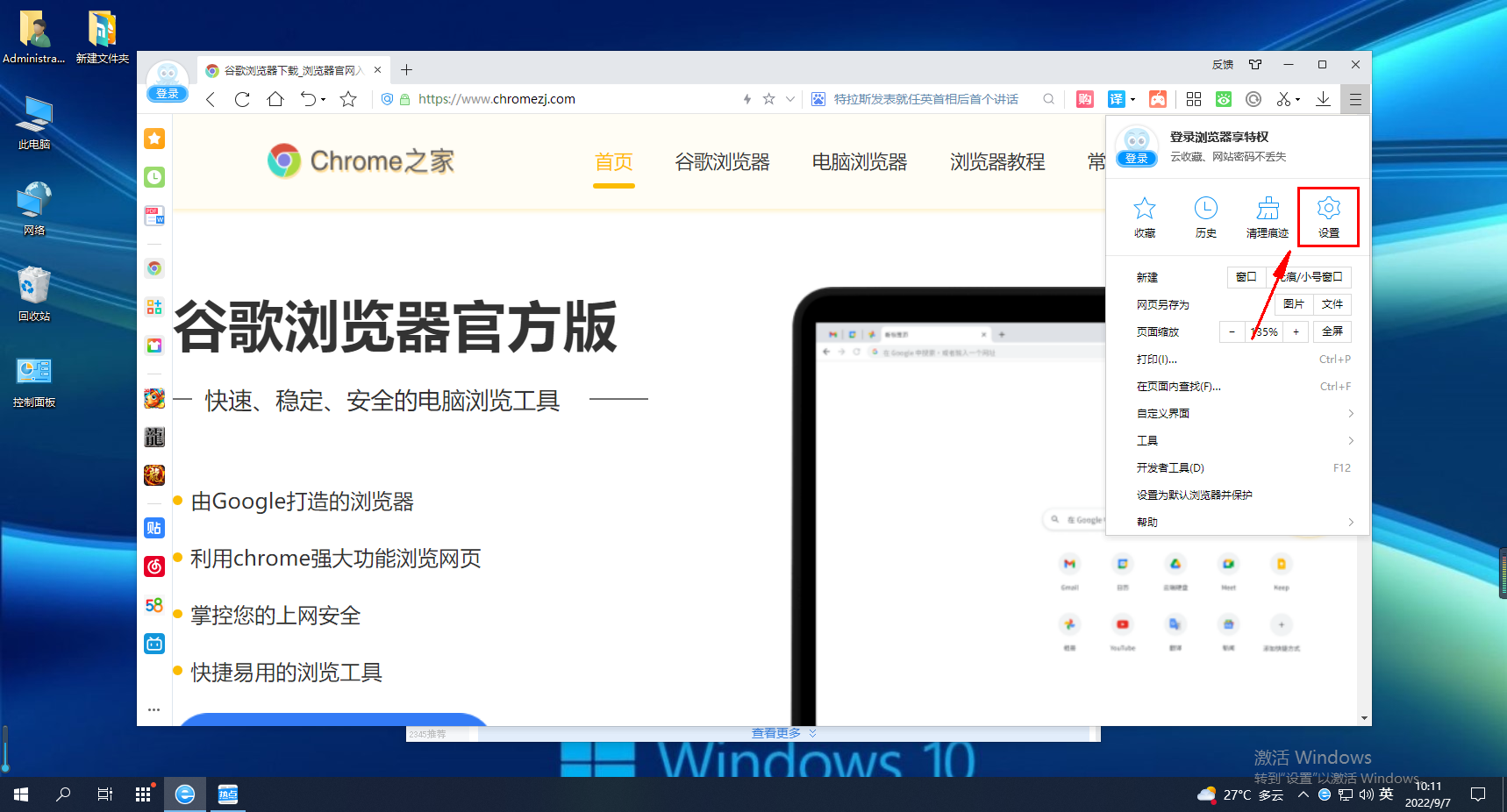The width and height of the screenshot is (1507, 812).
Task: Expand the scissors tool dropdown arrow
Action: [x=1297, y=99]
